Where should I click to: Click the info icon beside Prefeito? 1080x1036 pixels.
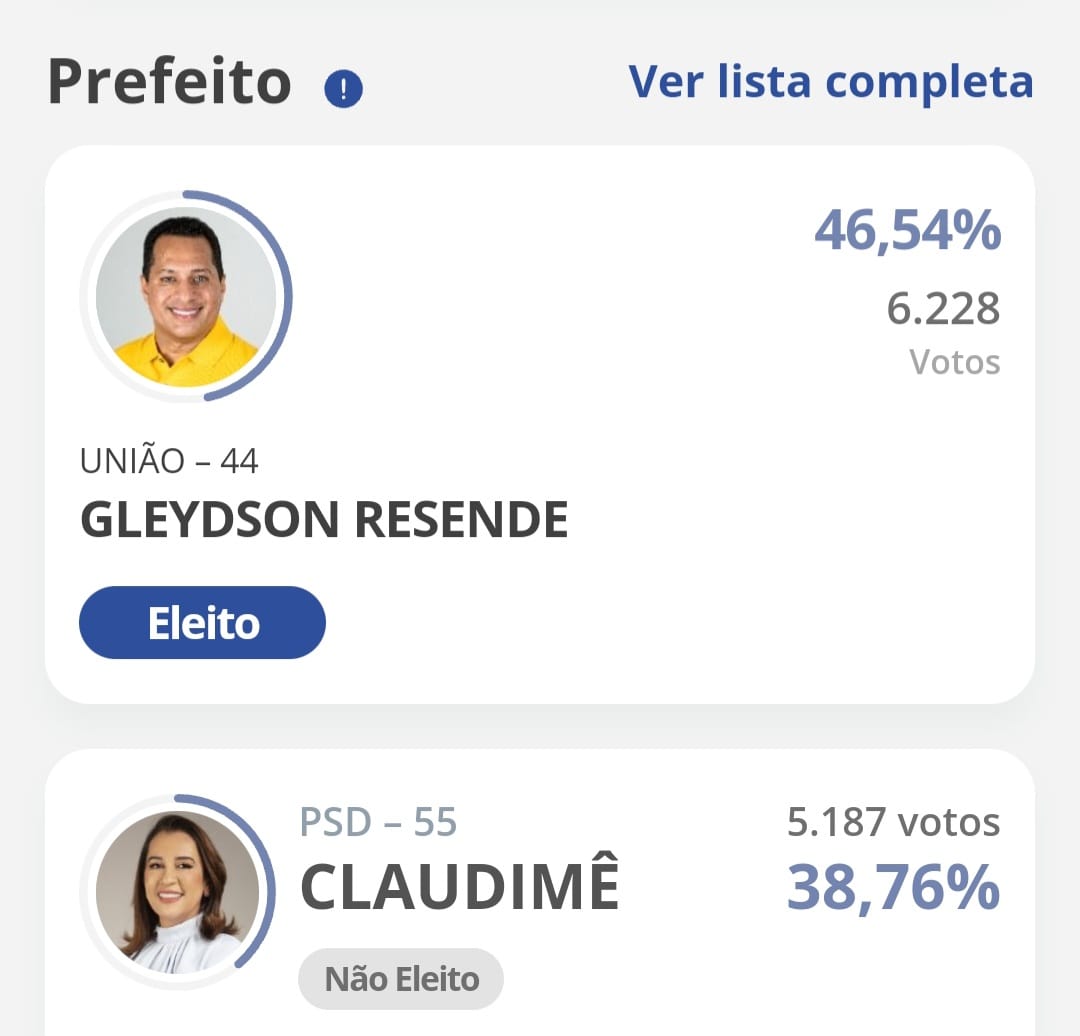click(x=343, y=90)
